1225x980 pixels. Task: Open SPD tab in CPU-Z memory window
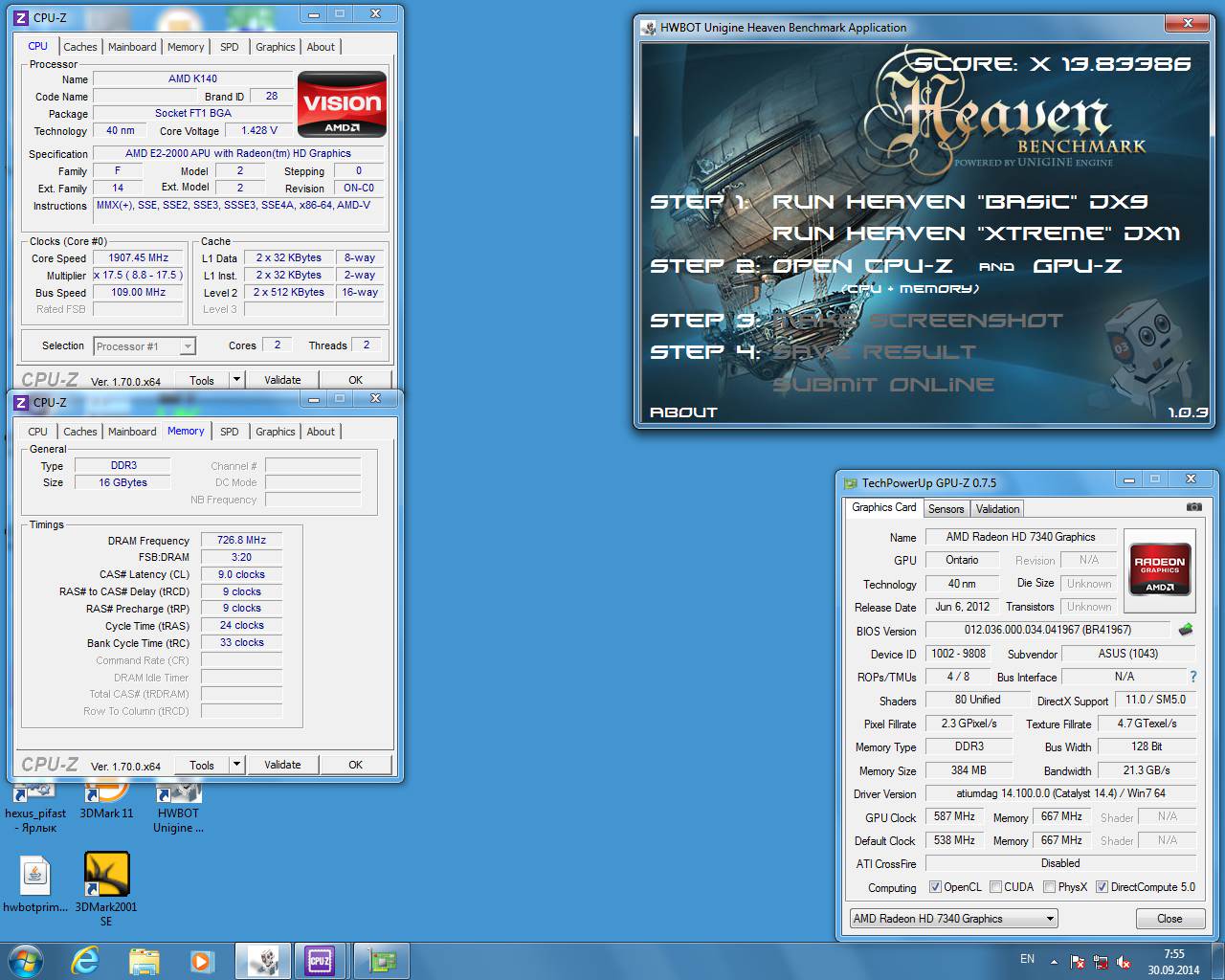point(230,432)
